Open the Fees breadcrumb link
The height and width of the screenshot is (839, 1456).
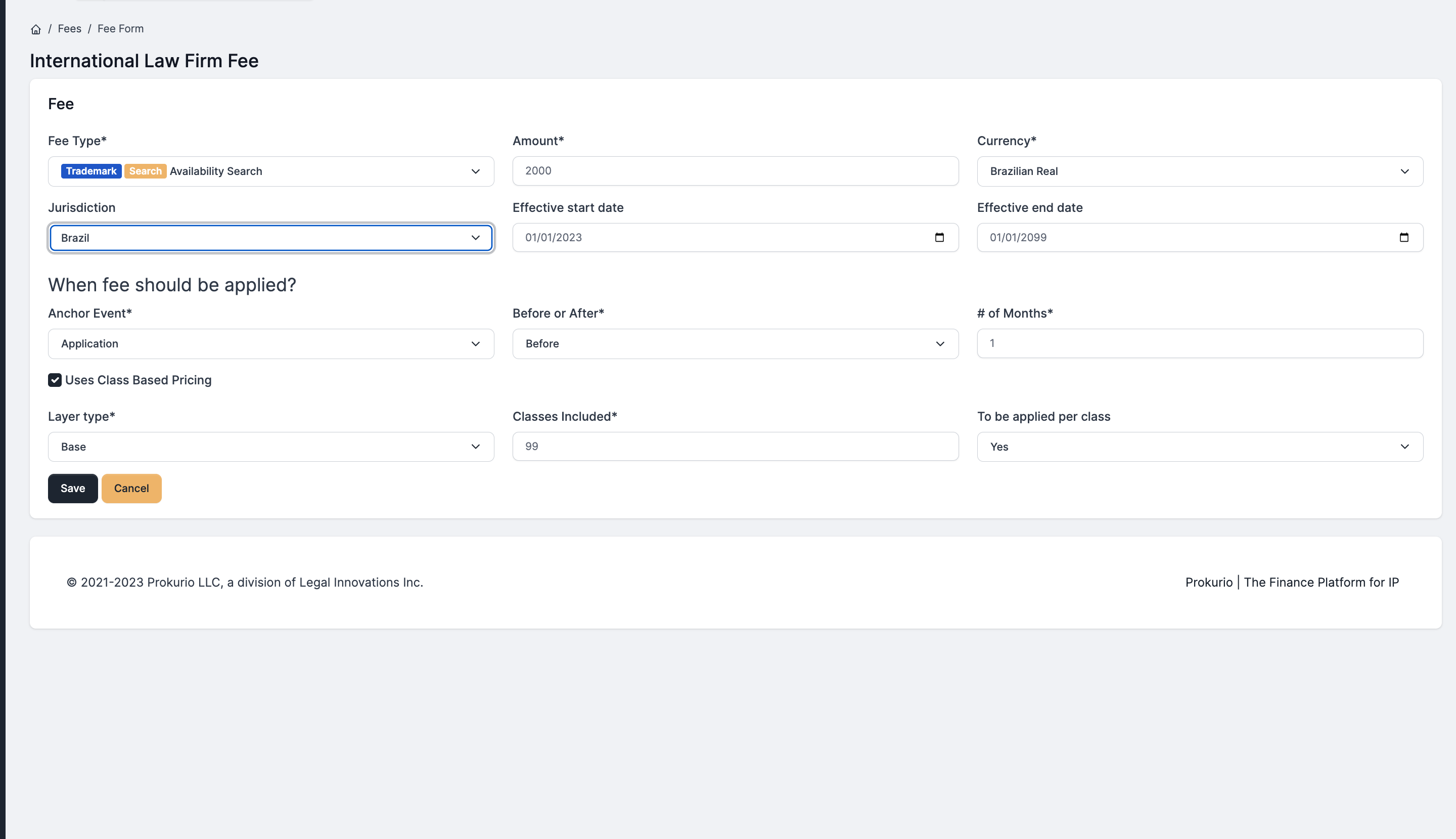70,29
